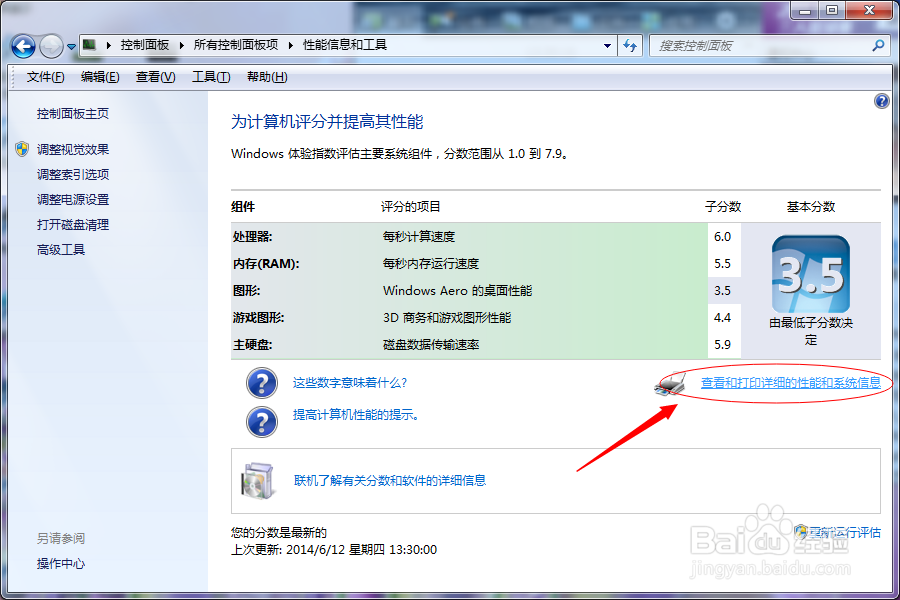Click the back navigation arrow
Image resolution: width=900 pixels, height=600 pixels.
[x=22, y=45]
